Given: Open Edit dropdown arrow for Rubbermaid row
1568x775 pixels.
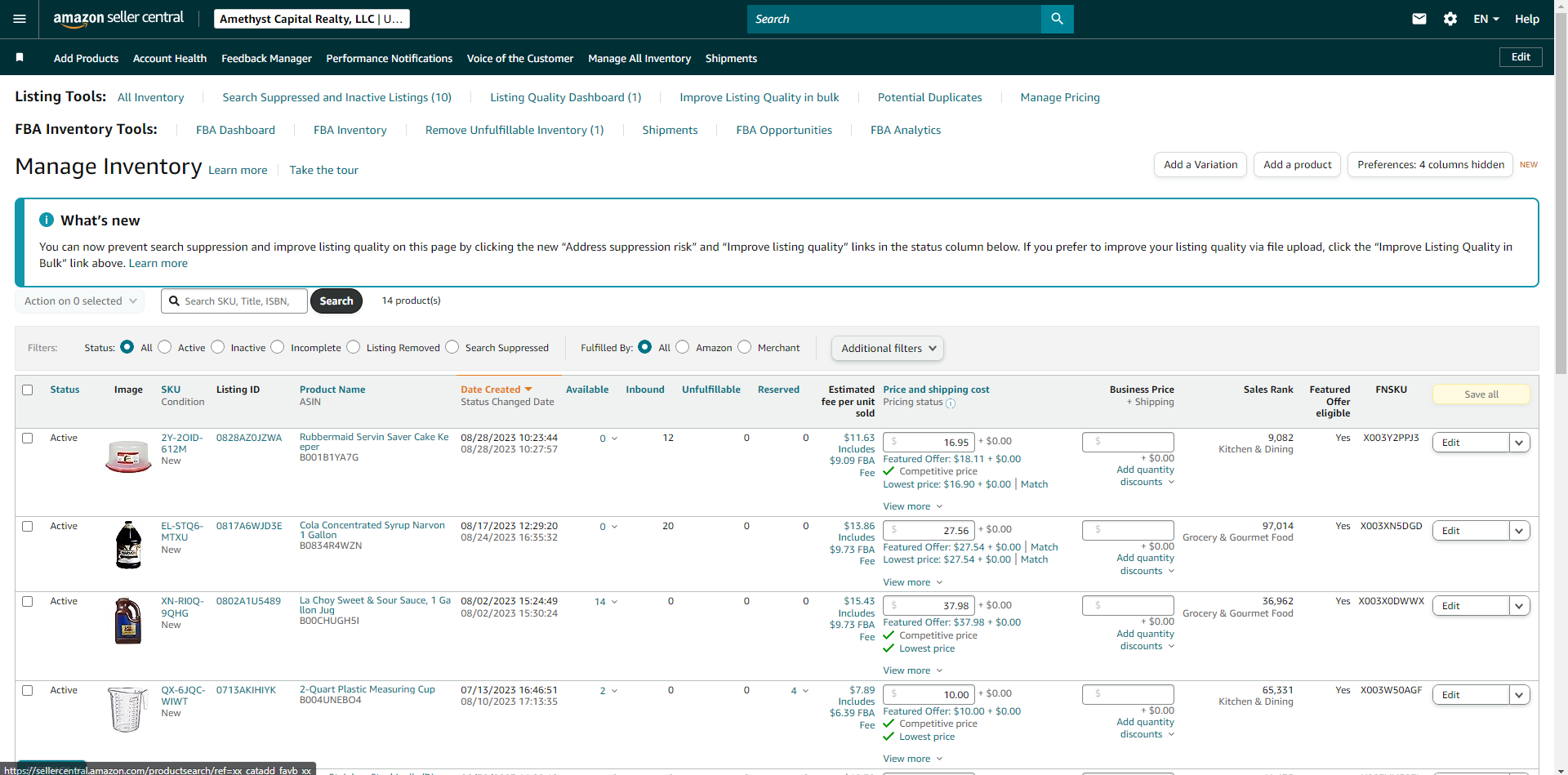Looking at the screenshot, I should (x=1519, y=443).
